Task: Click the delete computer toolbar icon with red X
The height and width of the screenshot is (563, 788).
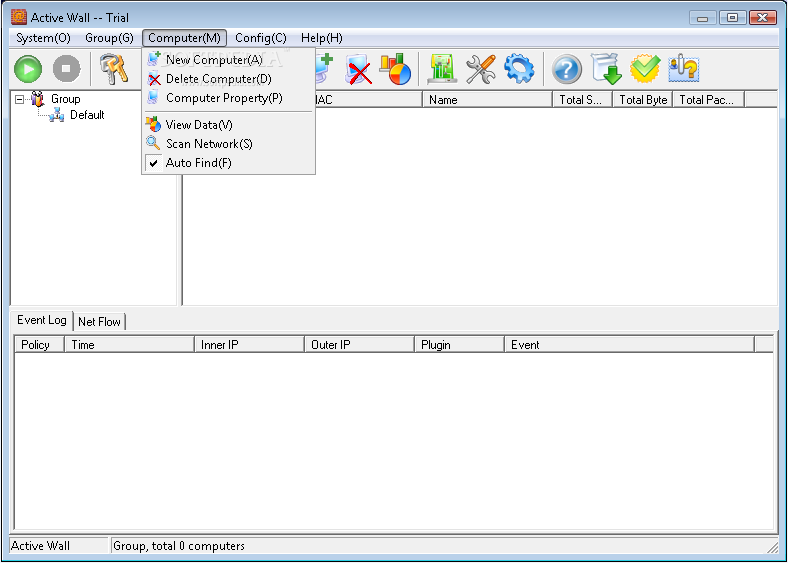Action: click(358, 70)
